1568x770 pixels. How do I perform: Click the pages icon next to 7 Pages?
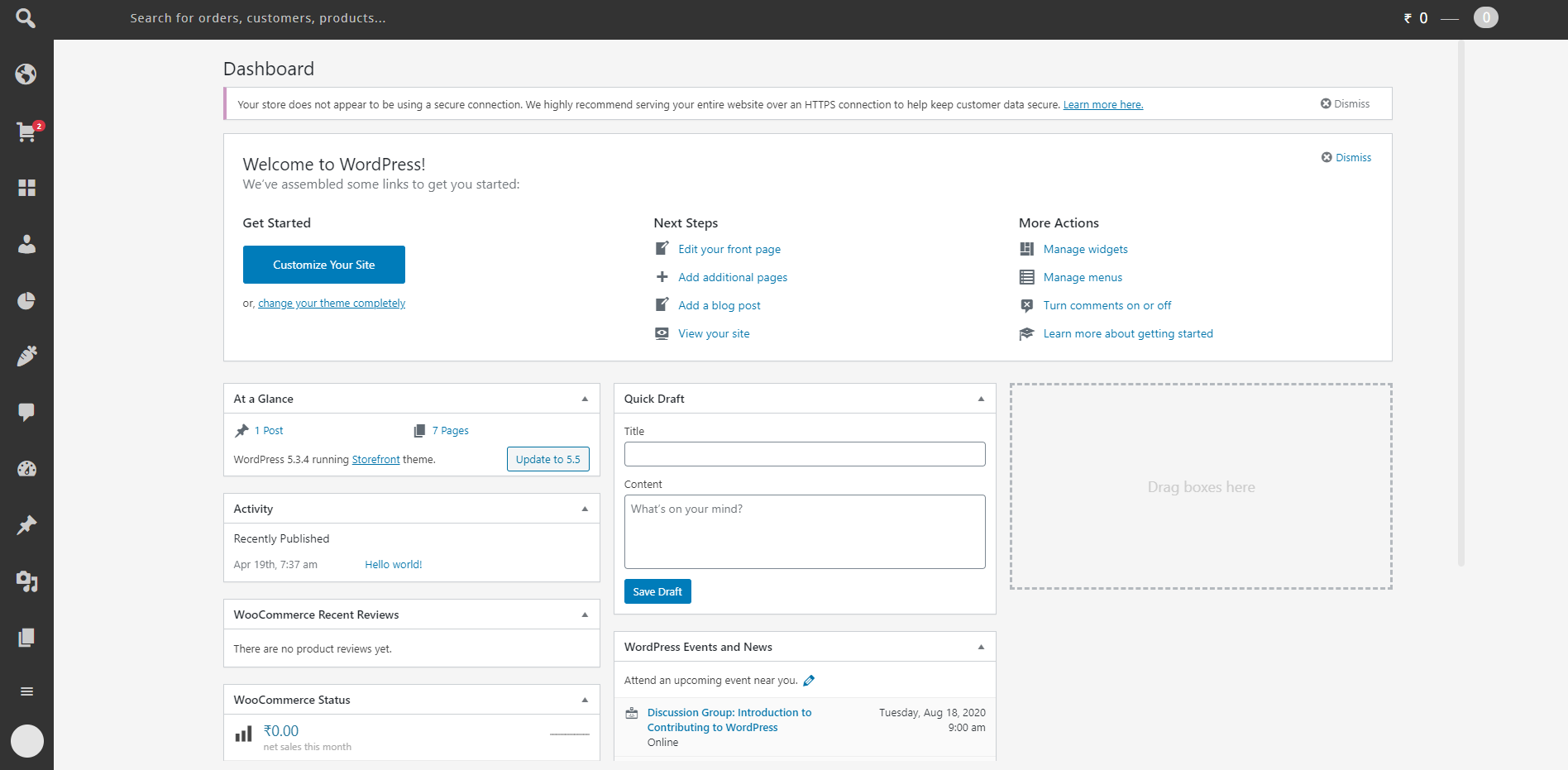(x=419, y=431)
